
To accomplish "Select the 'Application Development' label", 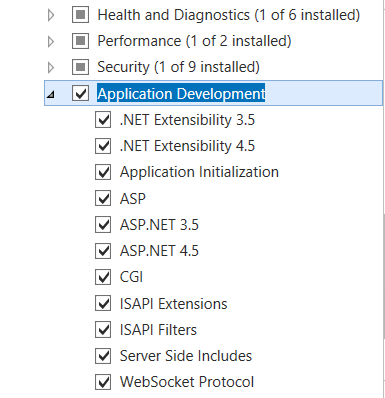I will [181, 94].
